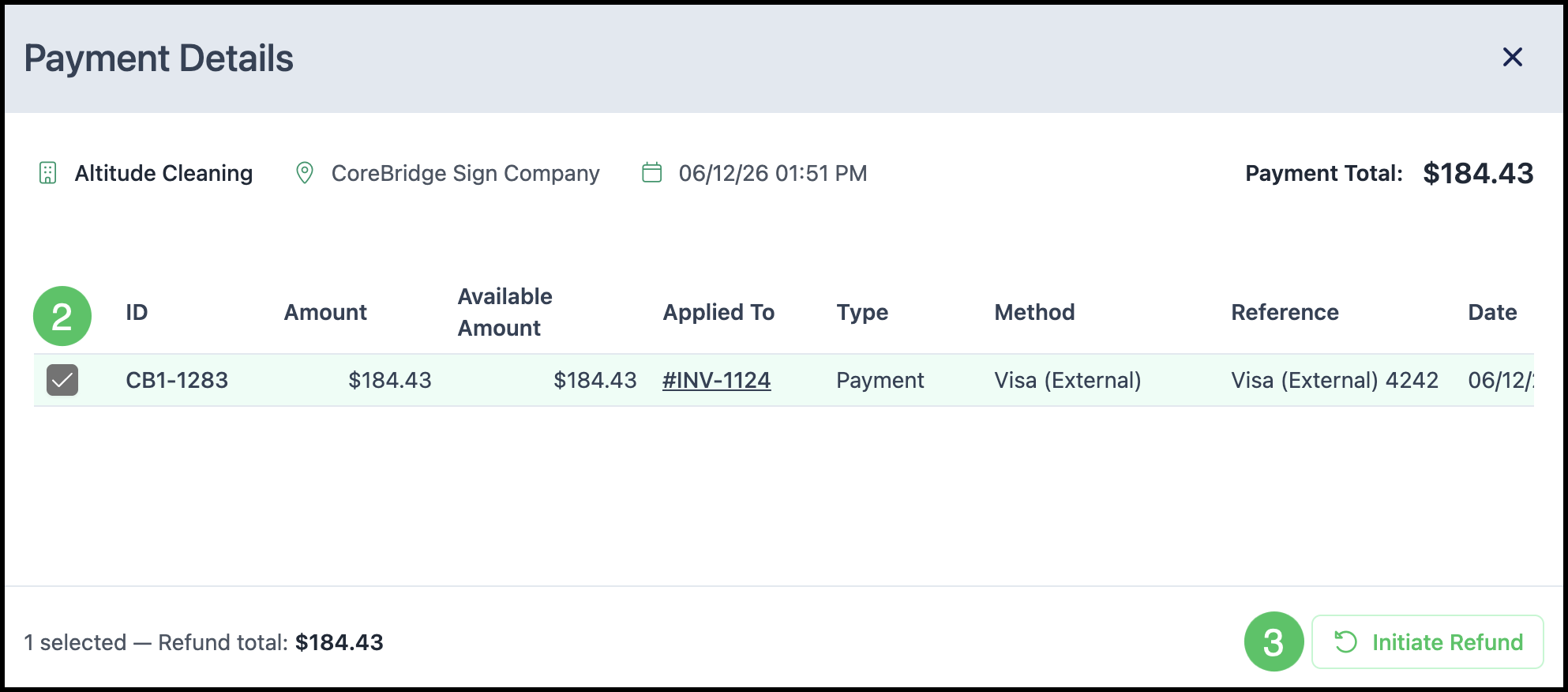
Task: Click the location pin icon
Action: point(305,173)
